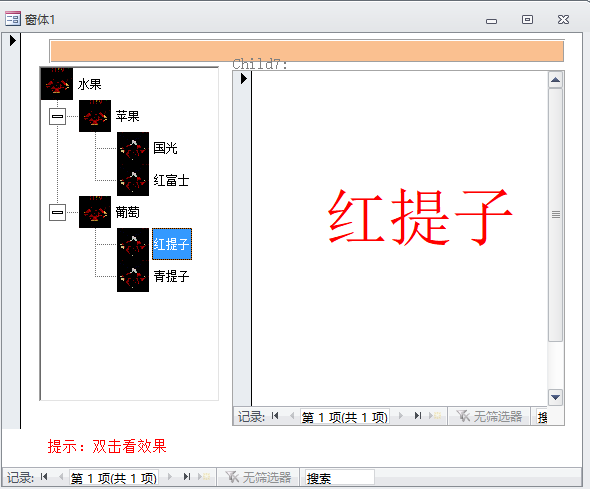Go to first record in subform navigation
The image size is (590, 489).
click(275, 416)
